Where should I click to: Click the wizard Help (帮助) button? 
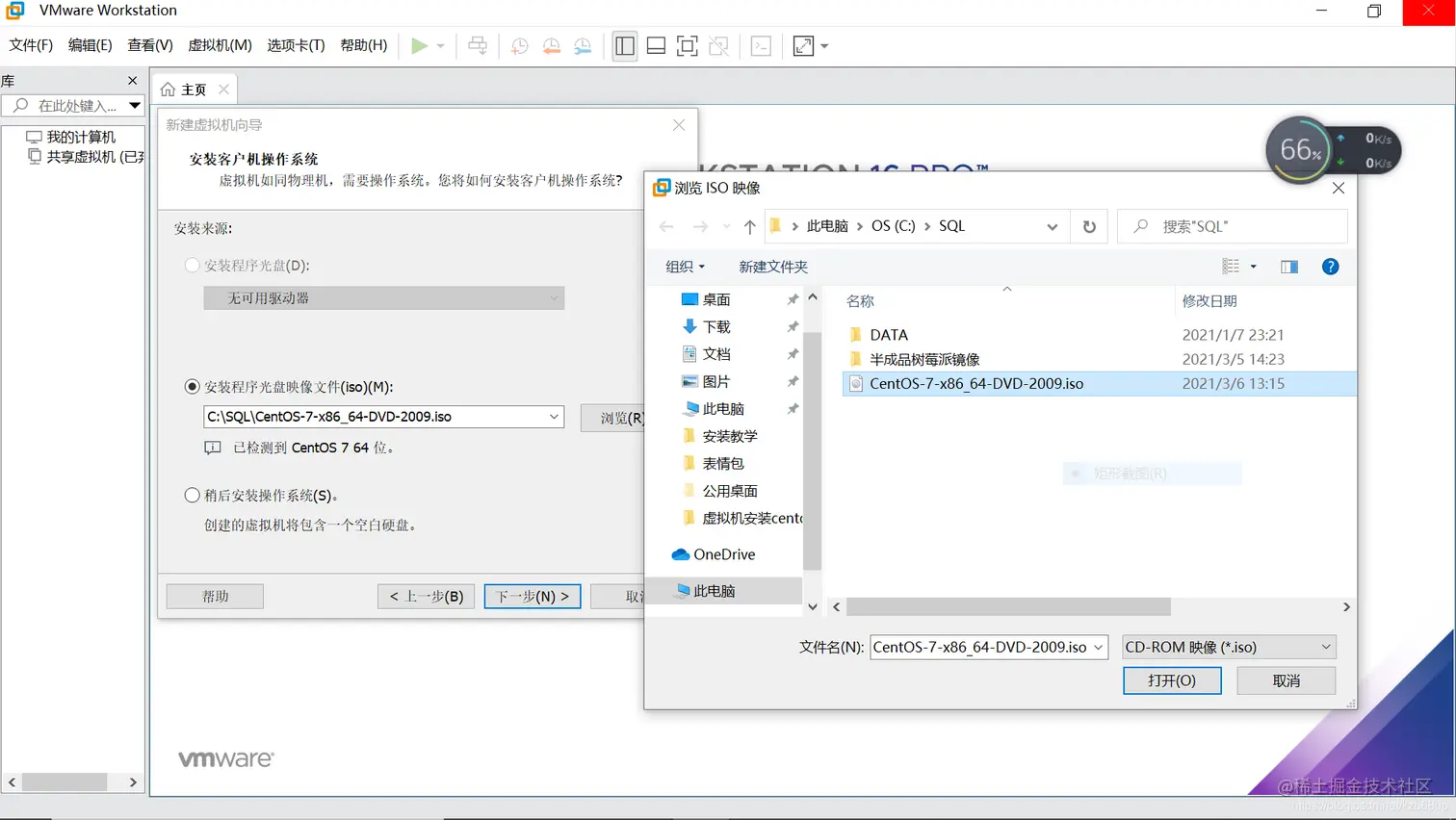(215, 597)
